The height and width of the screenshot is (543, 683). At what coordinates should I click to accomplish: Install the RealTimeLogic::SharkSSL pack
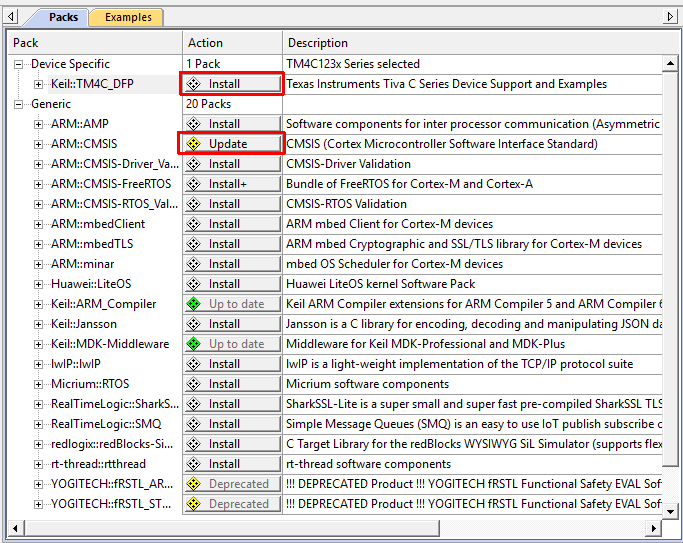pyautogui.click(x=233, y=404)
